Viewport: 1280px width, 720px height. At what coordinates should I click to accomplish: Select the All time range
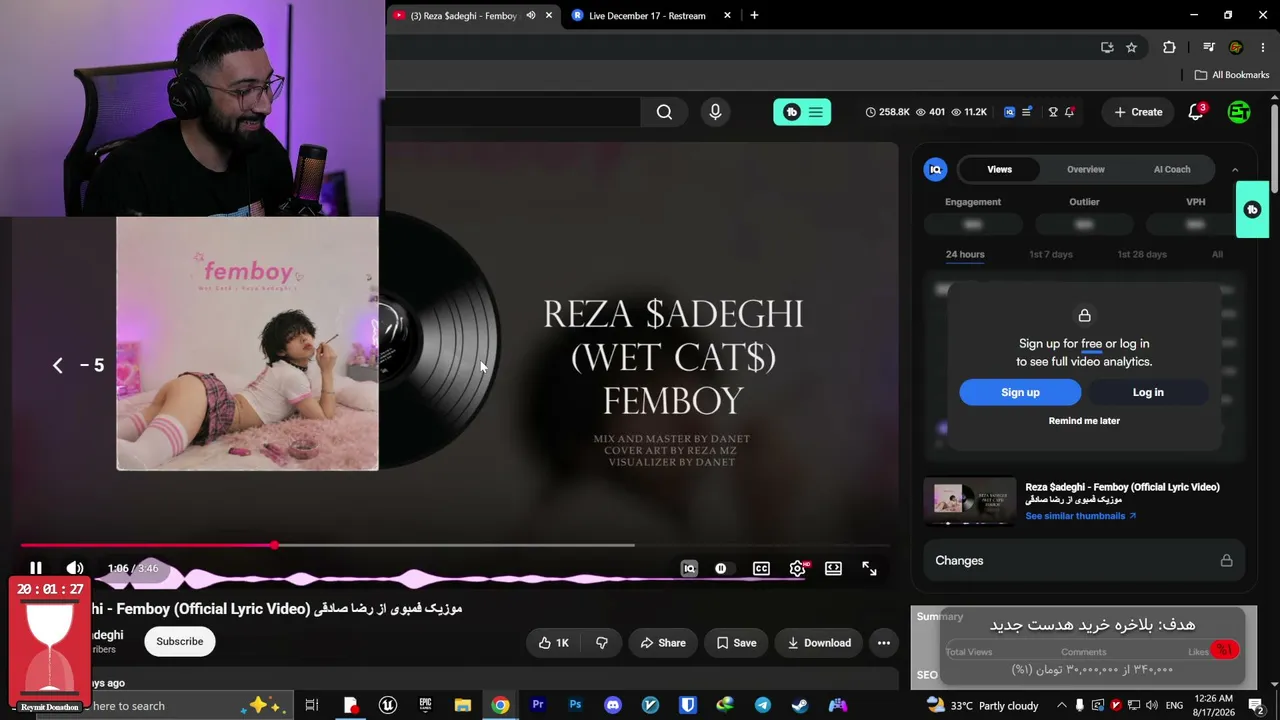tap(1217, 255)
